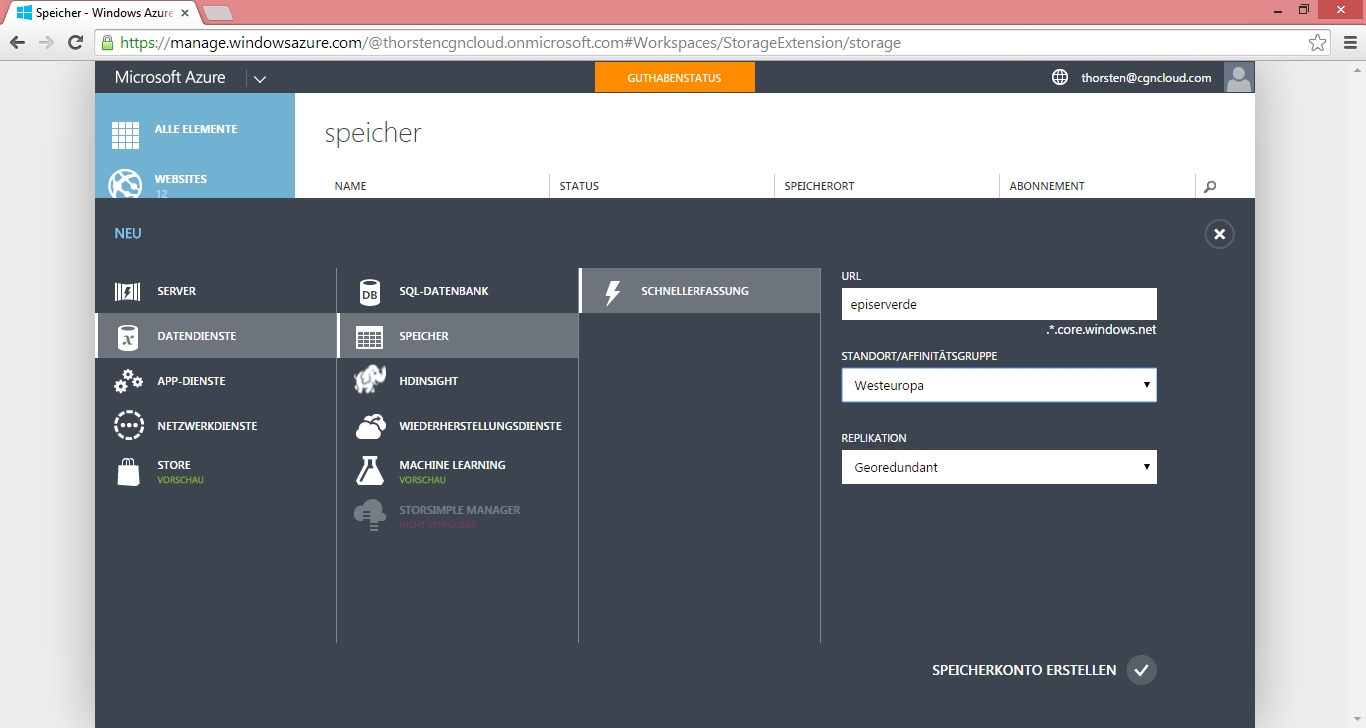Image resolution: width=1366 pixels, height=728 pixels.
Task: Select the App-Dienste gears icon
Action: [128, 381]
